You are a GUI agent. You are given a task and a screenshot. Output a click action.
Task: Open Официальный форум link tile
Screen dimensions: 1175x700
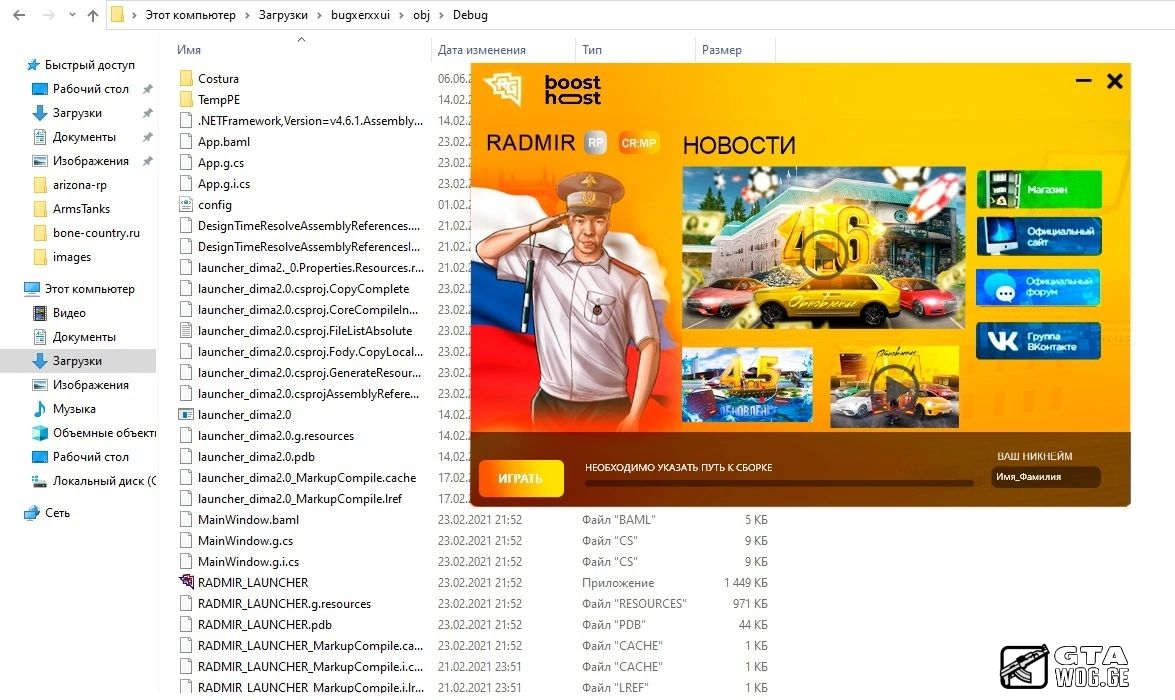click(1039, 288)
